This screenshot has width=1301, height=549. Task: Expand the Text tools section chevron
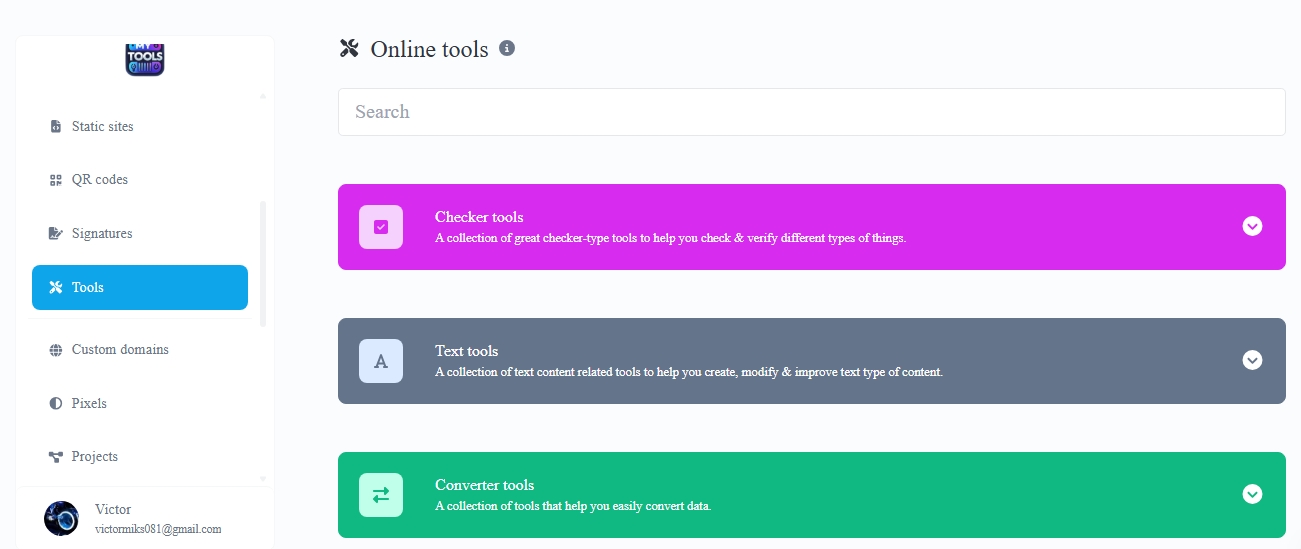1252,360
